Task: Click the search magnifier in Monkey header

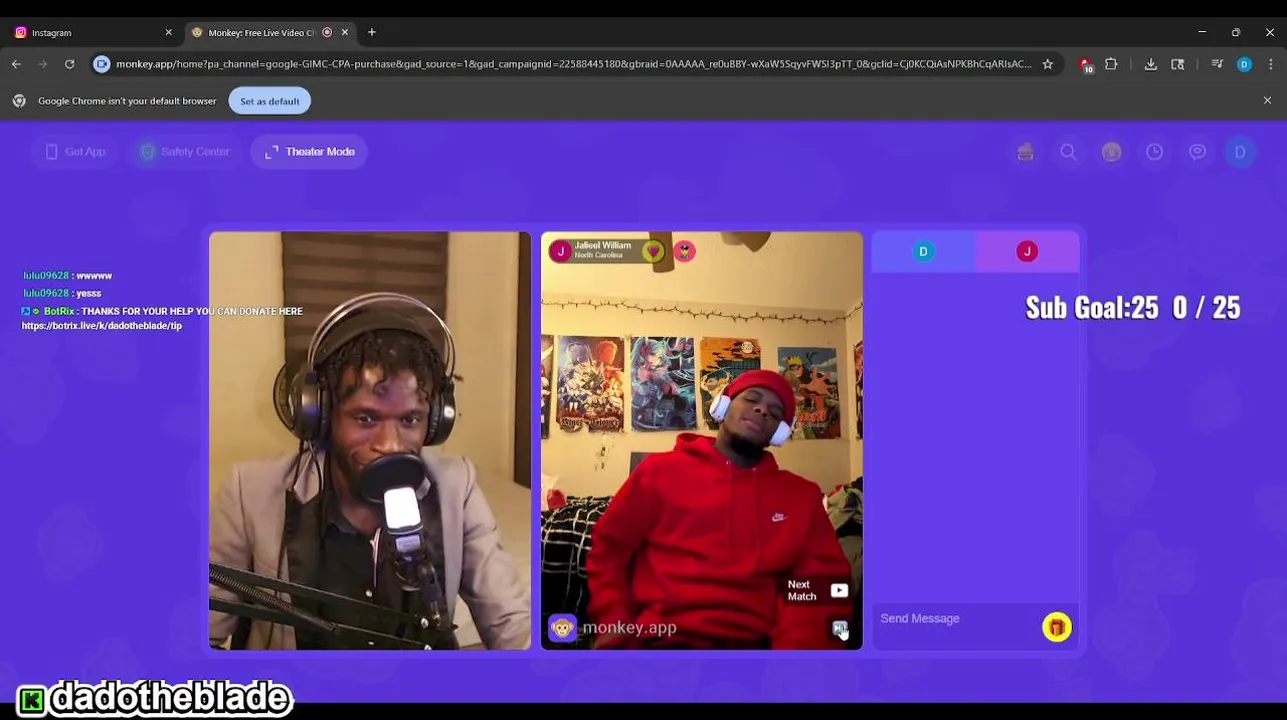Action: [1068, 152]
